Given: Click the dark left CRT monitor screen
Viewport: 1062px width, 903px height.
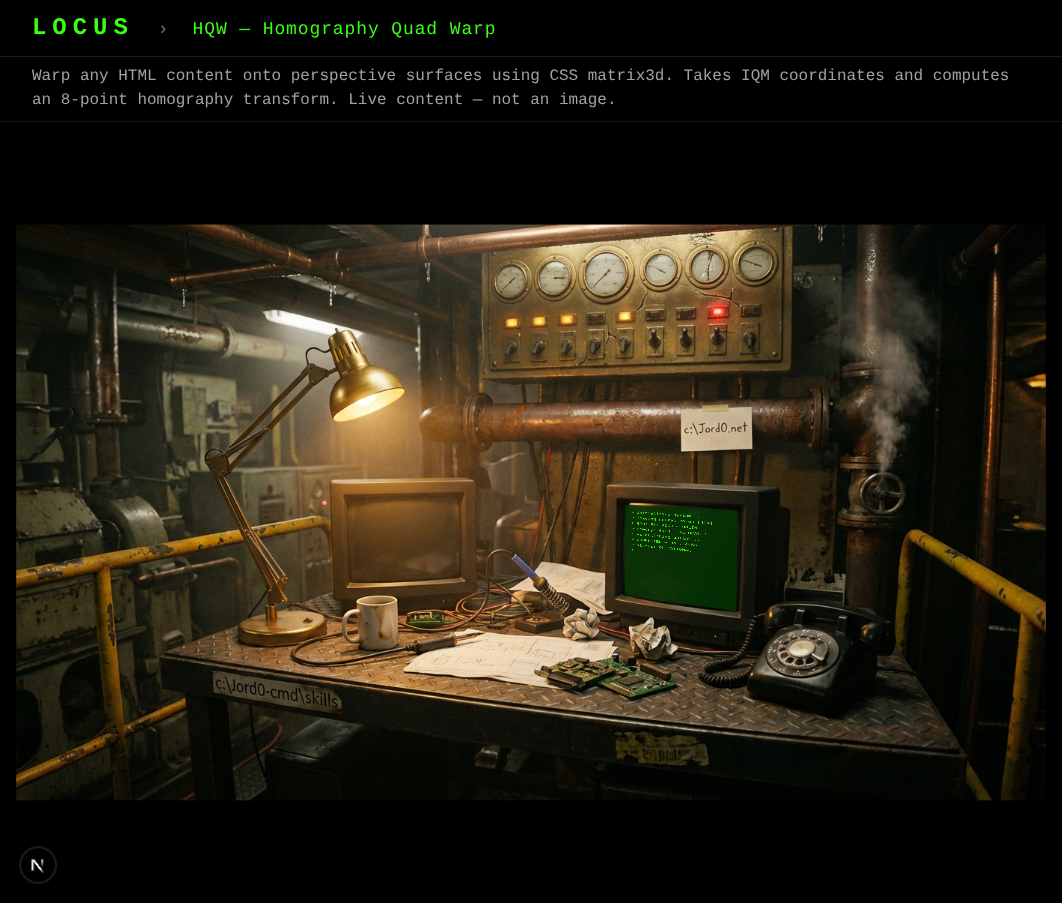Looking at the screenshot, I should click(x=404, y=538).
